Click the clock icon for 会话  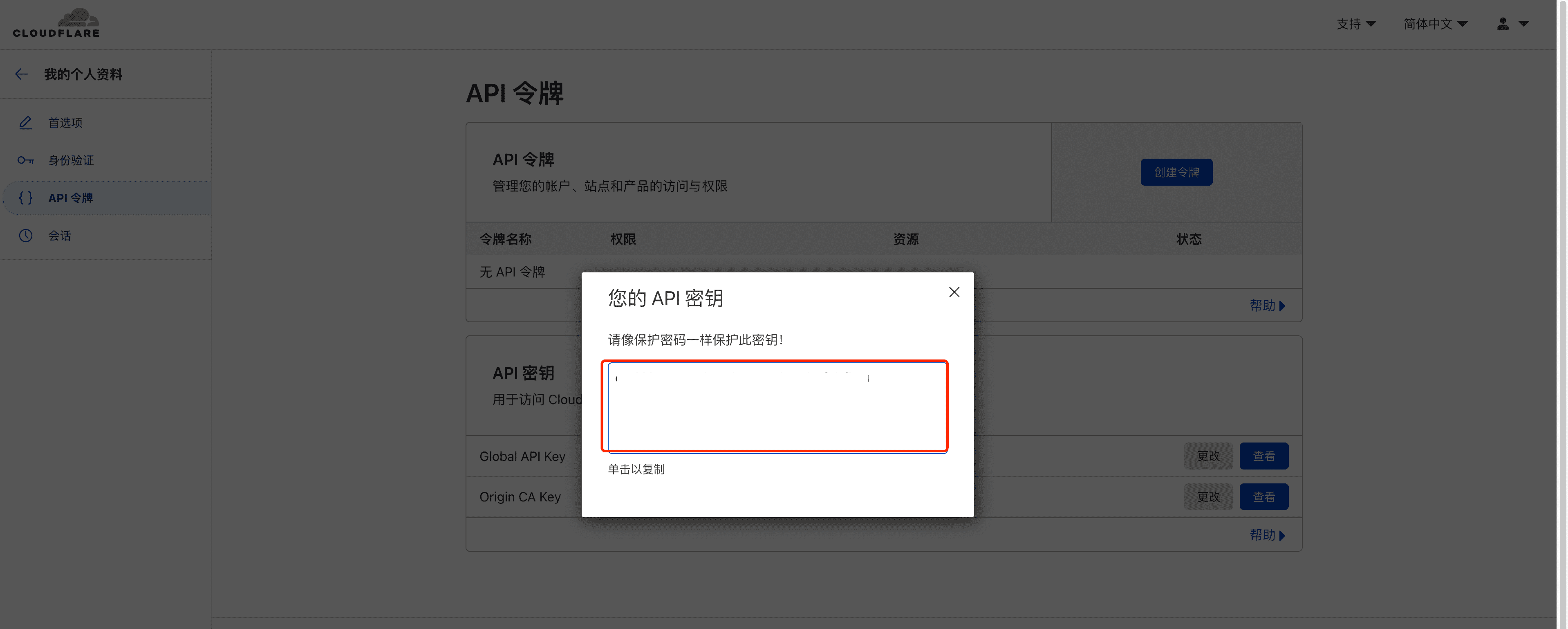tap(25, 236)
